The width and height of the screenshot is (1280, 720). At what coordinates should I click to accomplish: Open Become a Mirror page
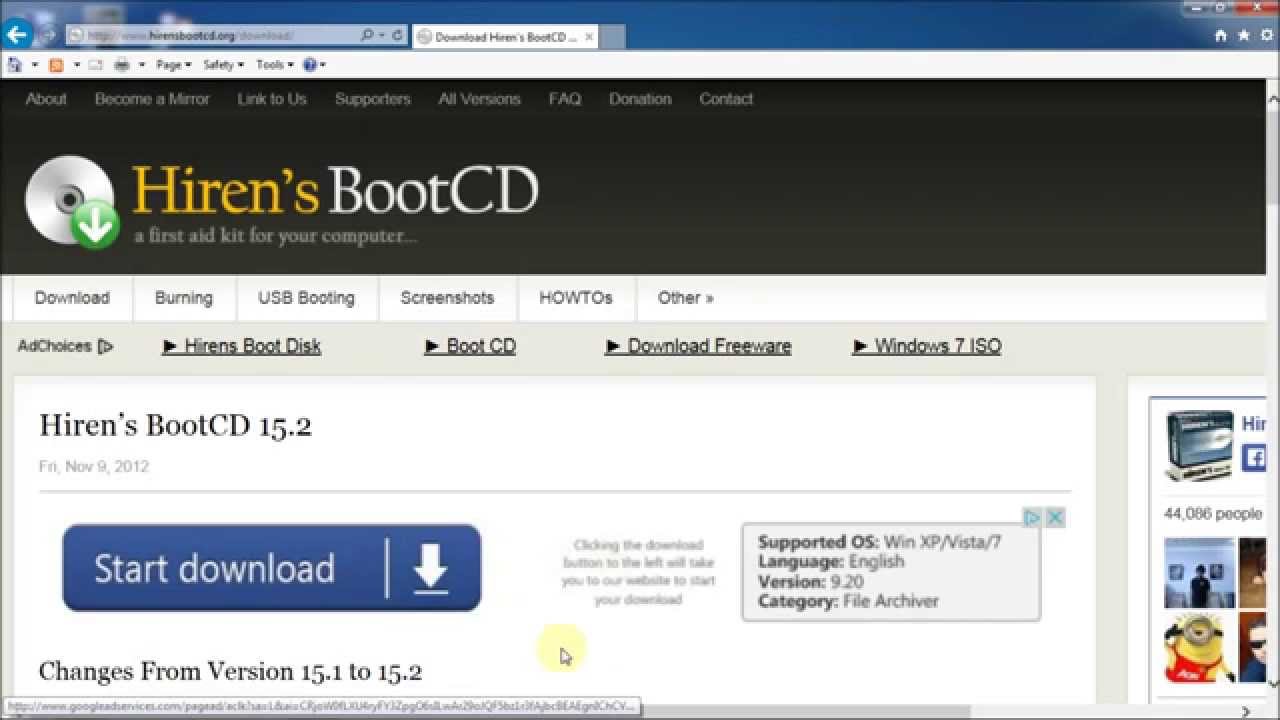pyautogui.click(x=152, y=99)
